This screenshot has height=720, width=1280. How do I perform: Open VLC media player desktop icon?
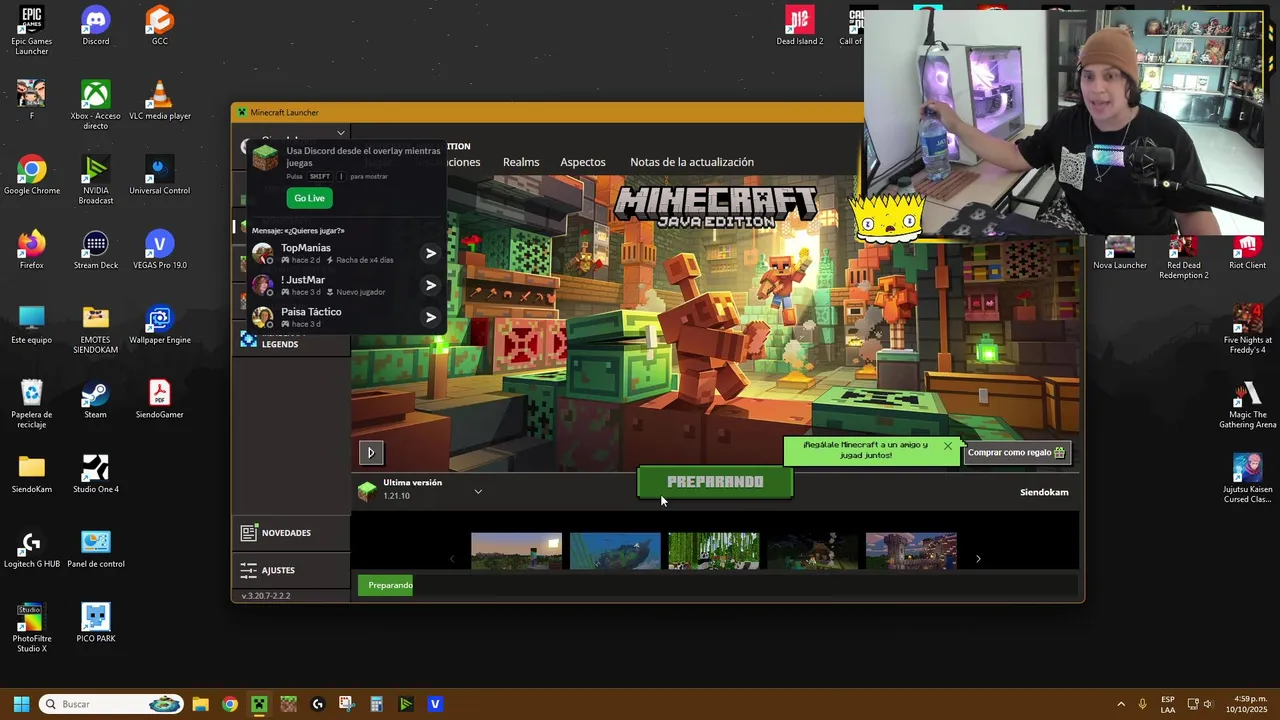(x=159, y=100)
